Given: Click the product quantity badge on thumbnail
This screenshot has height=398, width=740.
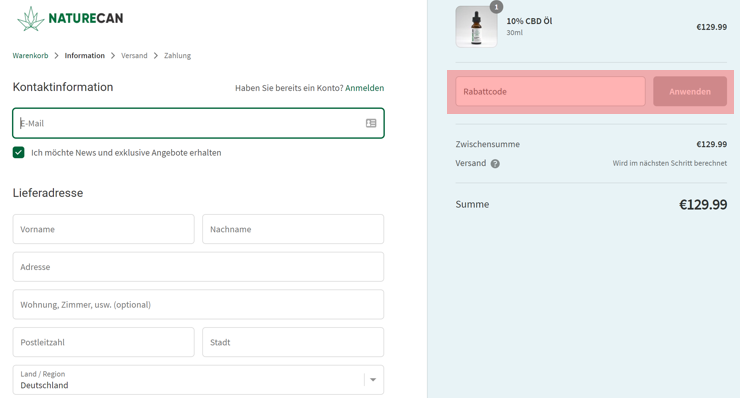Looking at the screenshot, I should (496, 7).
